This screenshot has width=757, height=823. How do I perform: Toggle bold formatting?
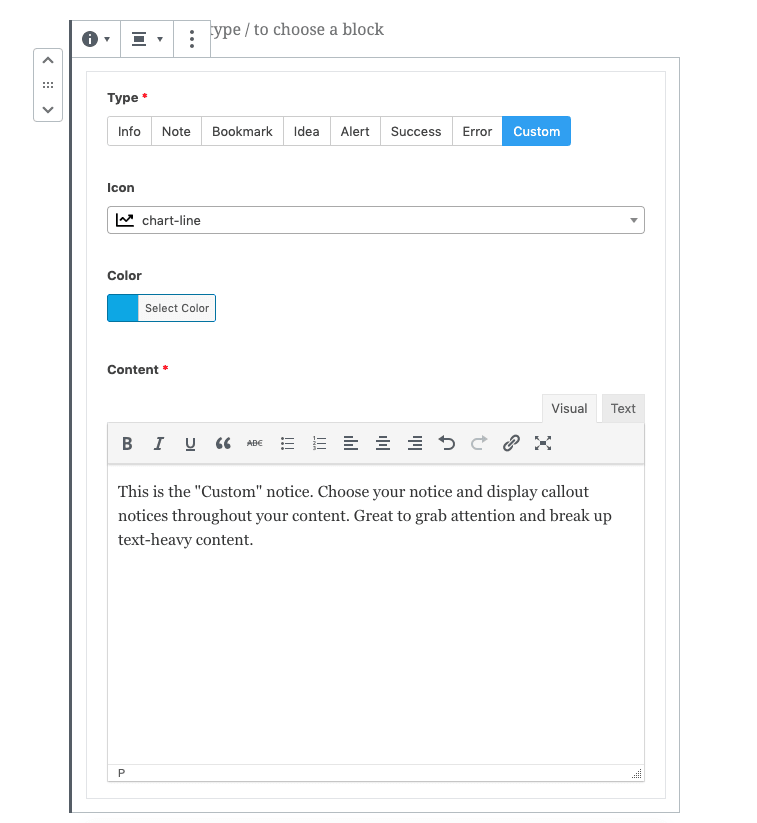[x=127, y=444]
